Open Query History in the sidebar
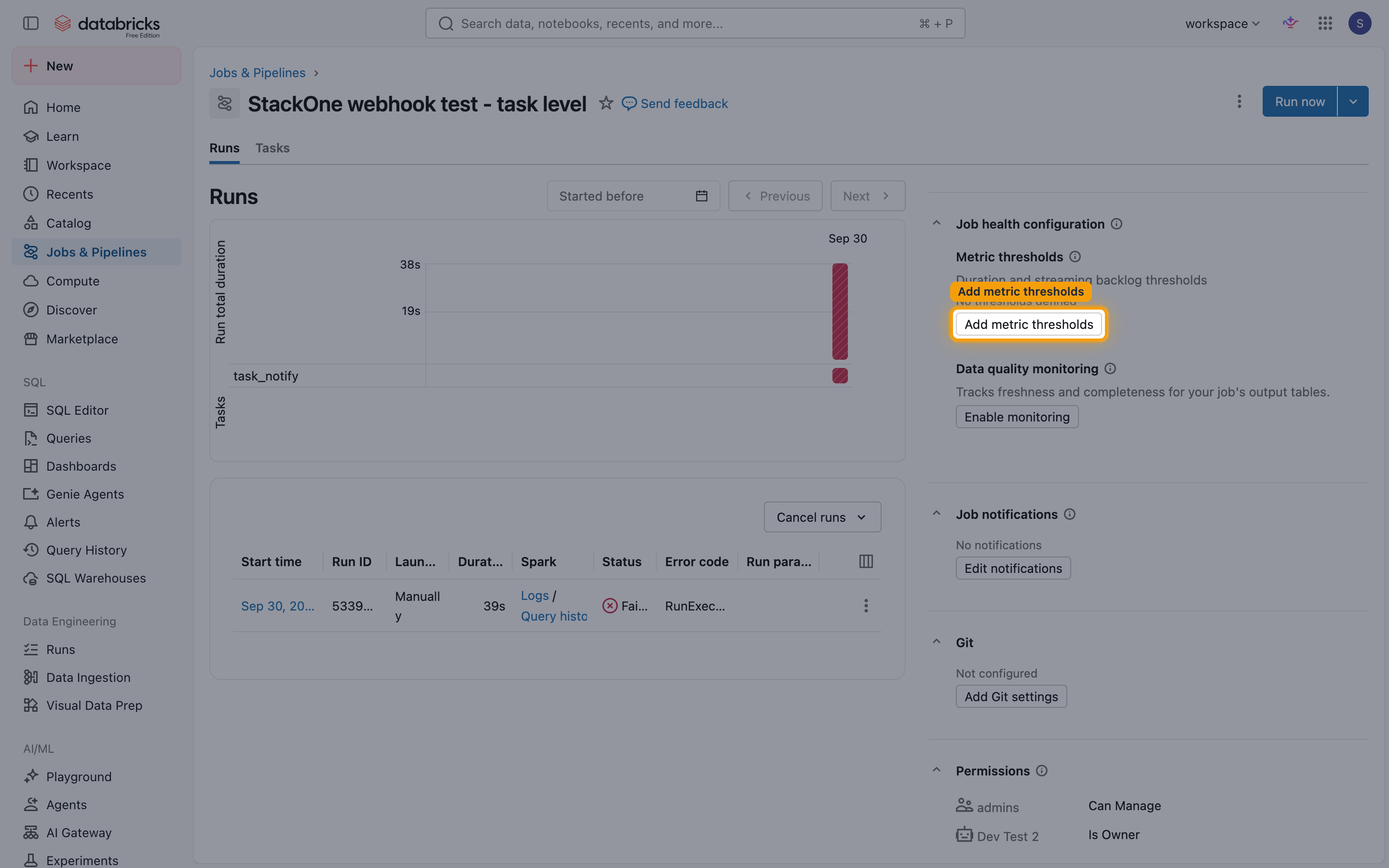This screenshot has height=868, width=1389. pos(96,550)
